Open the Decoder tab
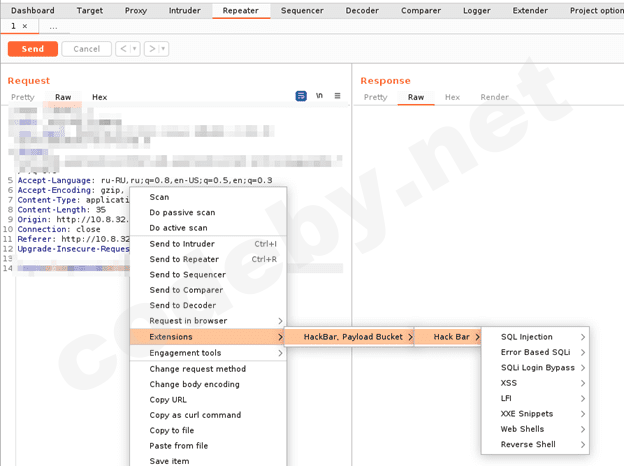 pyautogui.click(x=362, y=10)
